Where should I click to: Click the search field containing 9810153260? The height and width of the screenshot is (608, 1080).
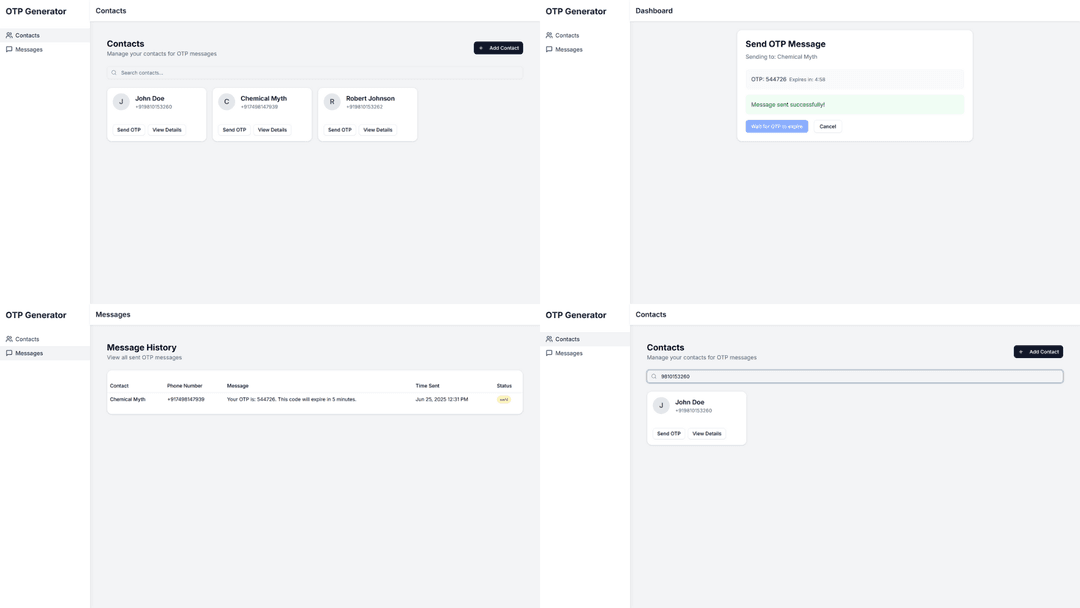pos(855,377)
